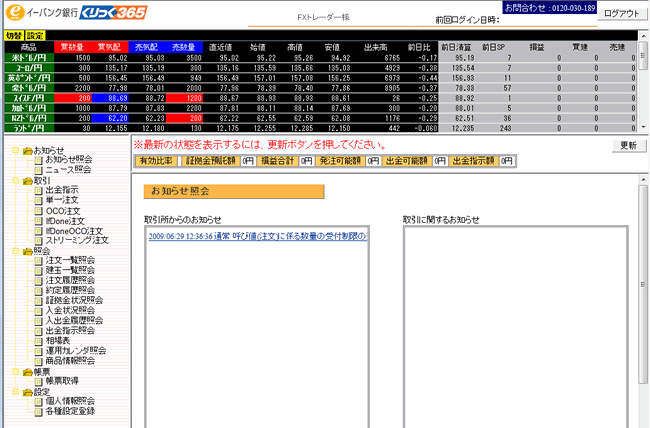Click the OCO注文 document icon
650x428 pixels.
(x=39, y=211)
